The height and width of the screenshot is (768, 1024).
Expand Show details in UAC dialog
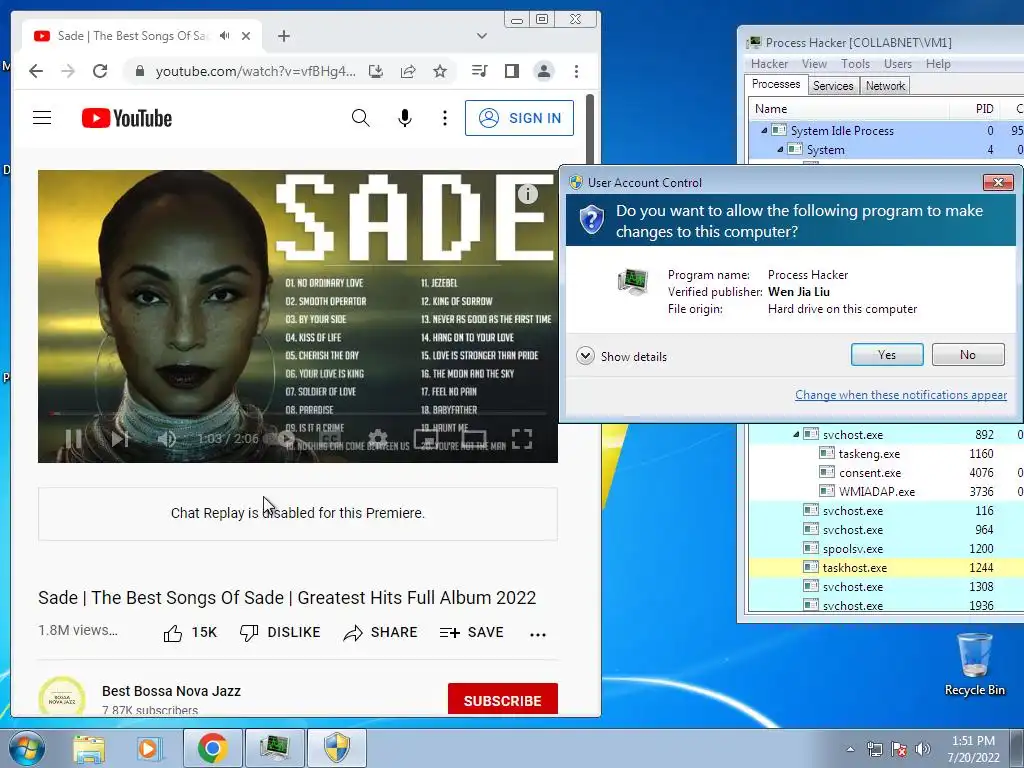622,357
